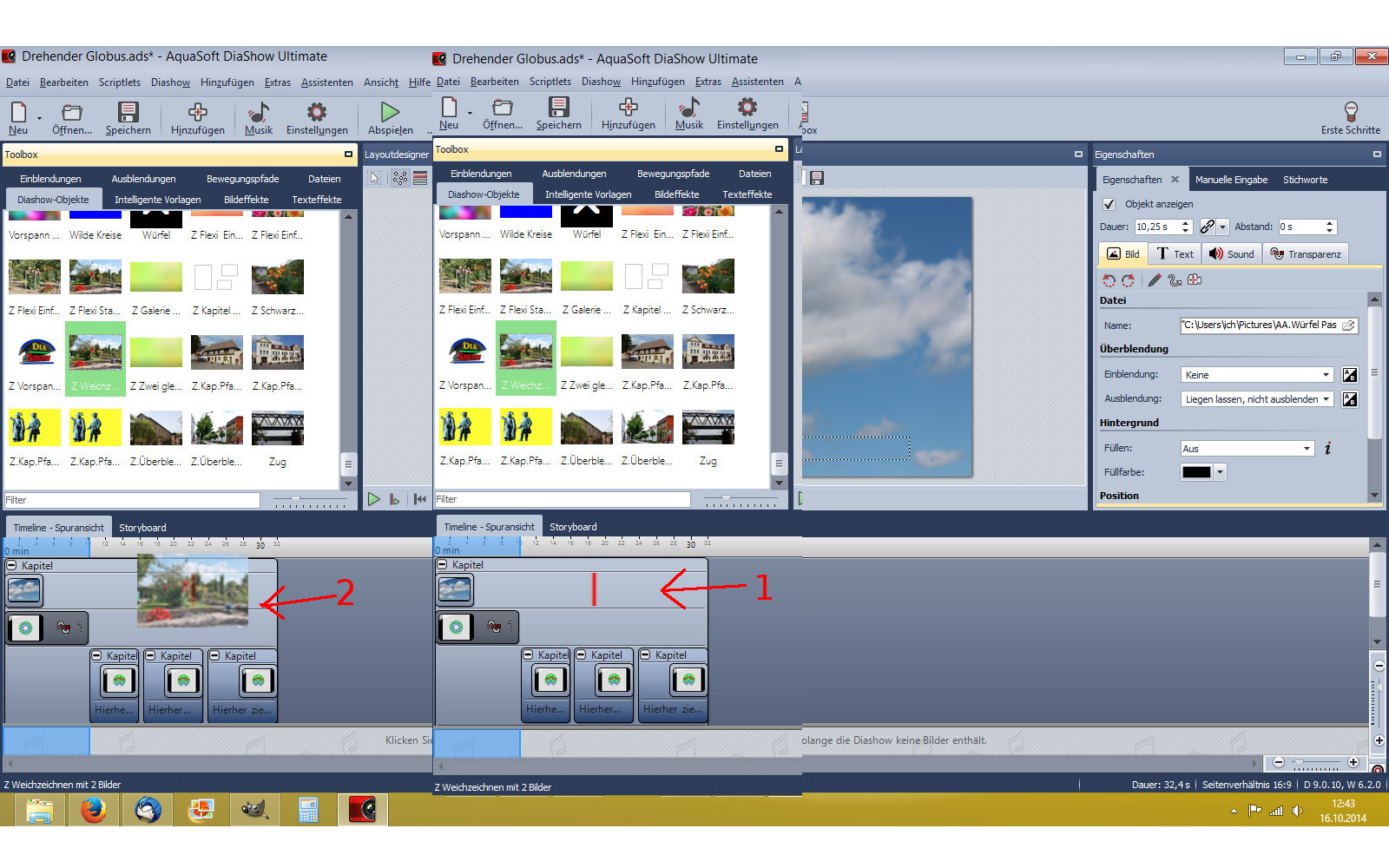Open the motion path curve tool
The width and height of the screenshot is (1389, 868).
[1175, 280]
